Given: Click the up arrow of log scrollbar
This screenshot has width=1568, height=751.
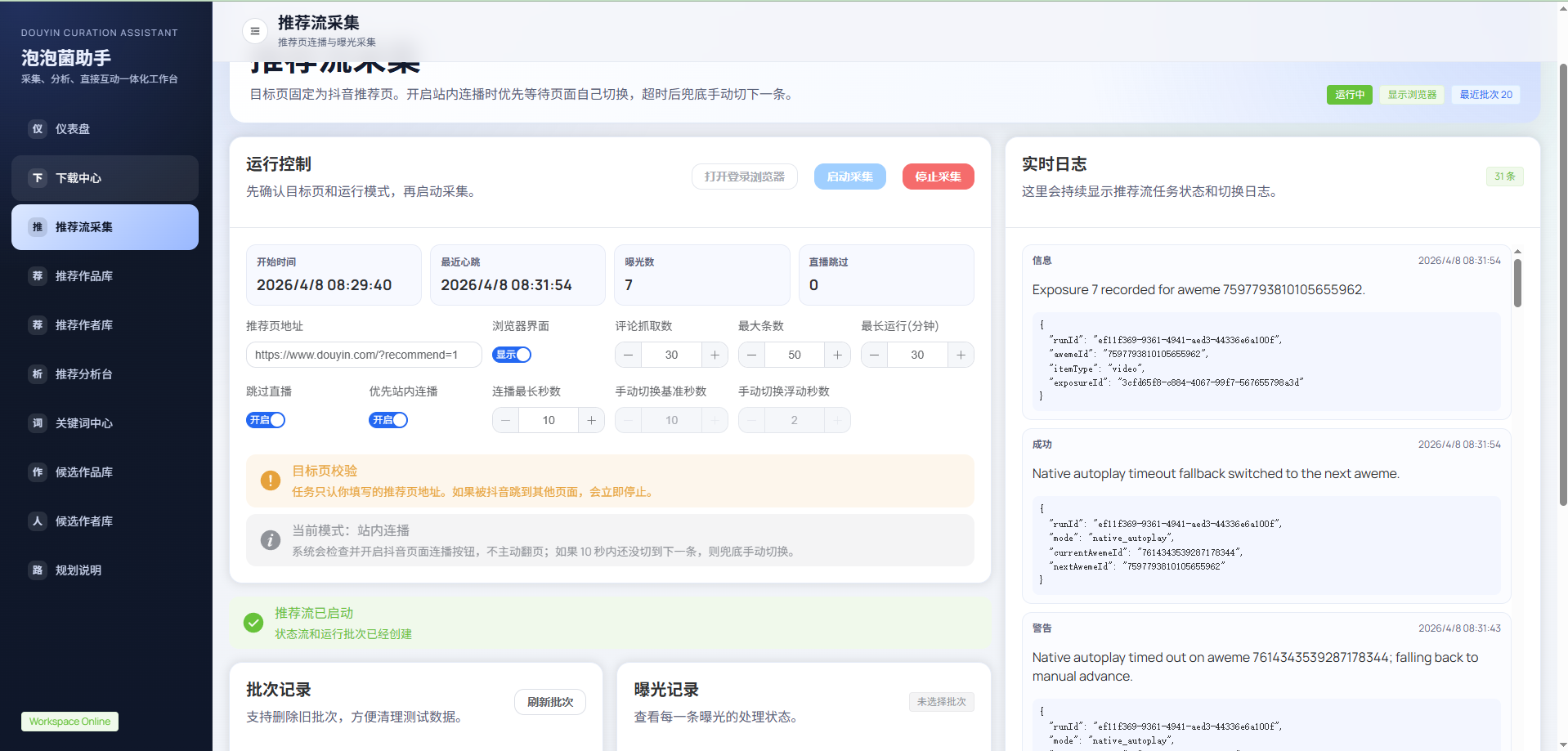Looking at the screenshot, I should (x=1517, y=252).
